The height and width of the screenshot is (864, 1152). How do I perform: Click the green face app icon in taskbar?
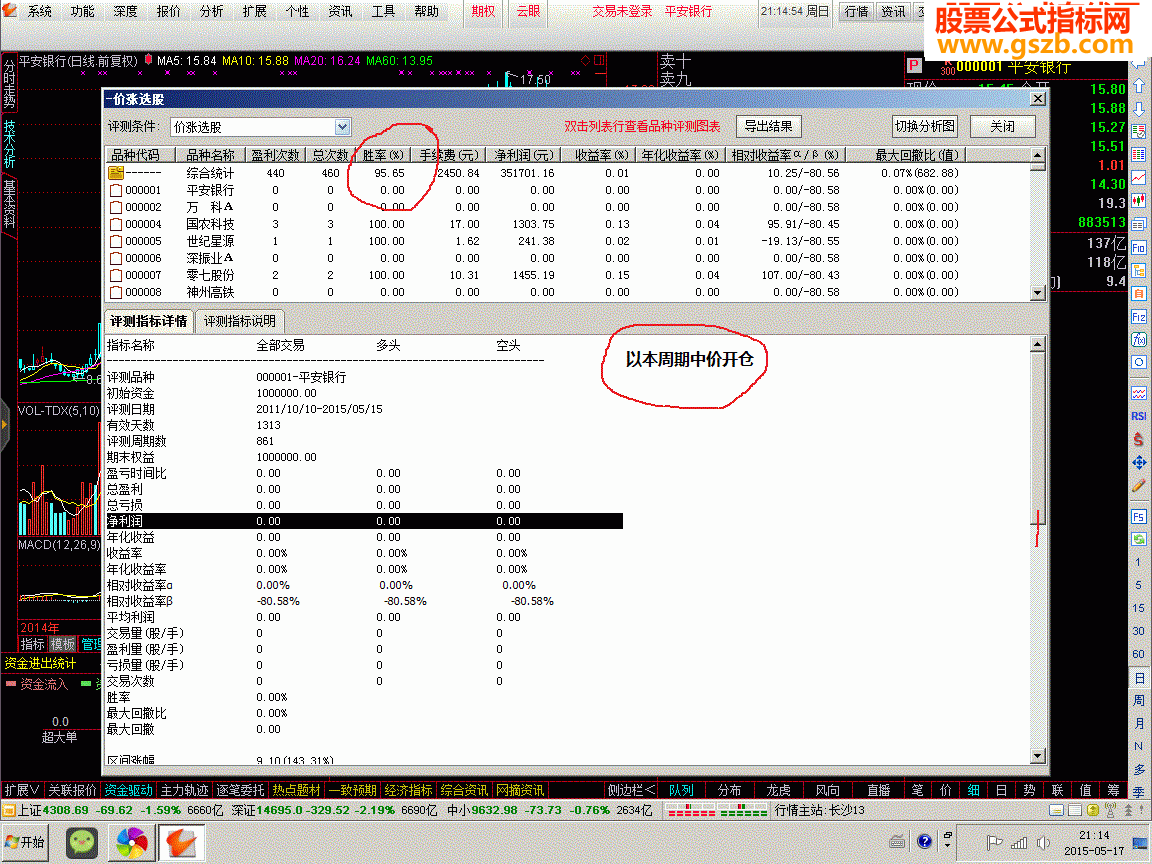click(82, 843)
